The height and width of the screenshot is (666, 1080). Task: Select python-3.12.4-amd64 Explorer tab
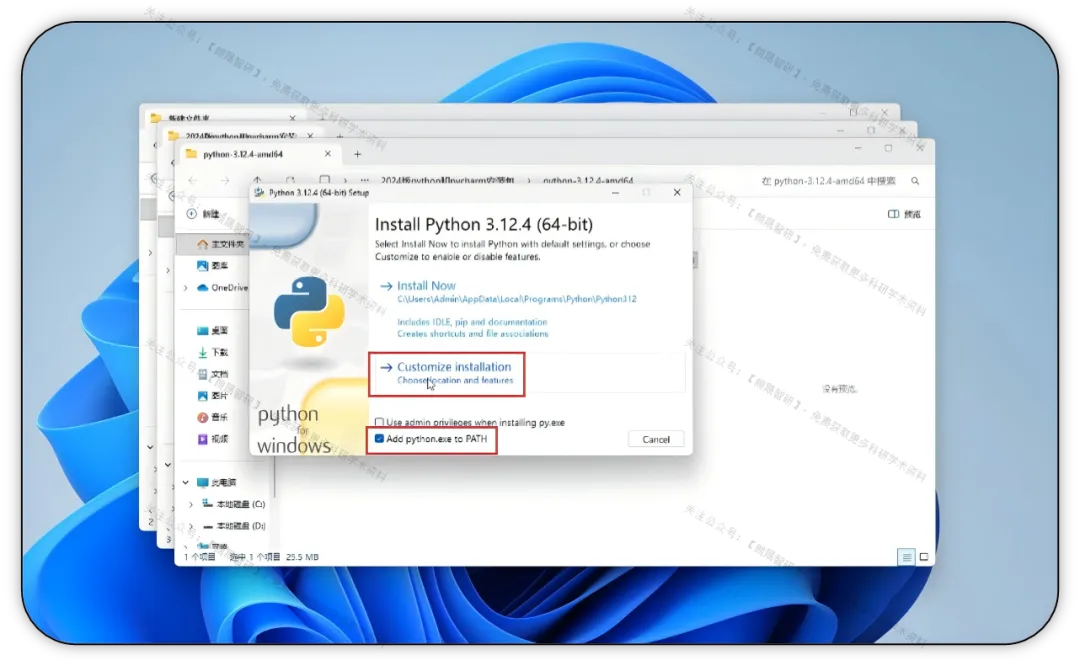point(242,154)
